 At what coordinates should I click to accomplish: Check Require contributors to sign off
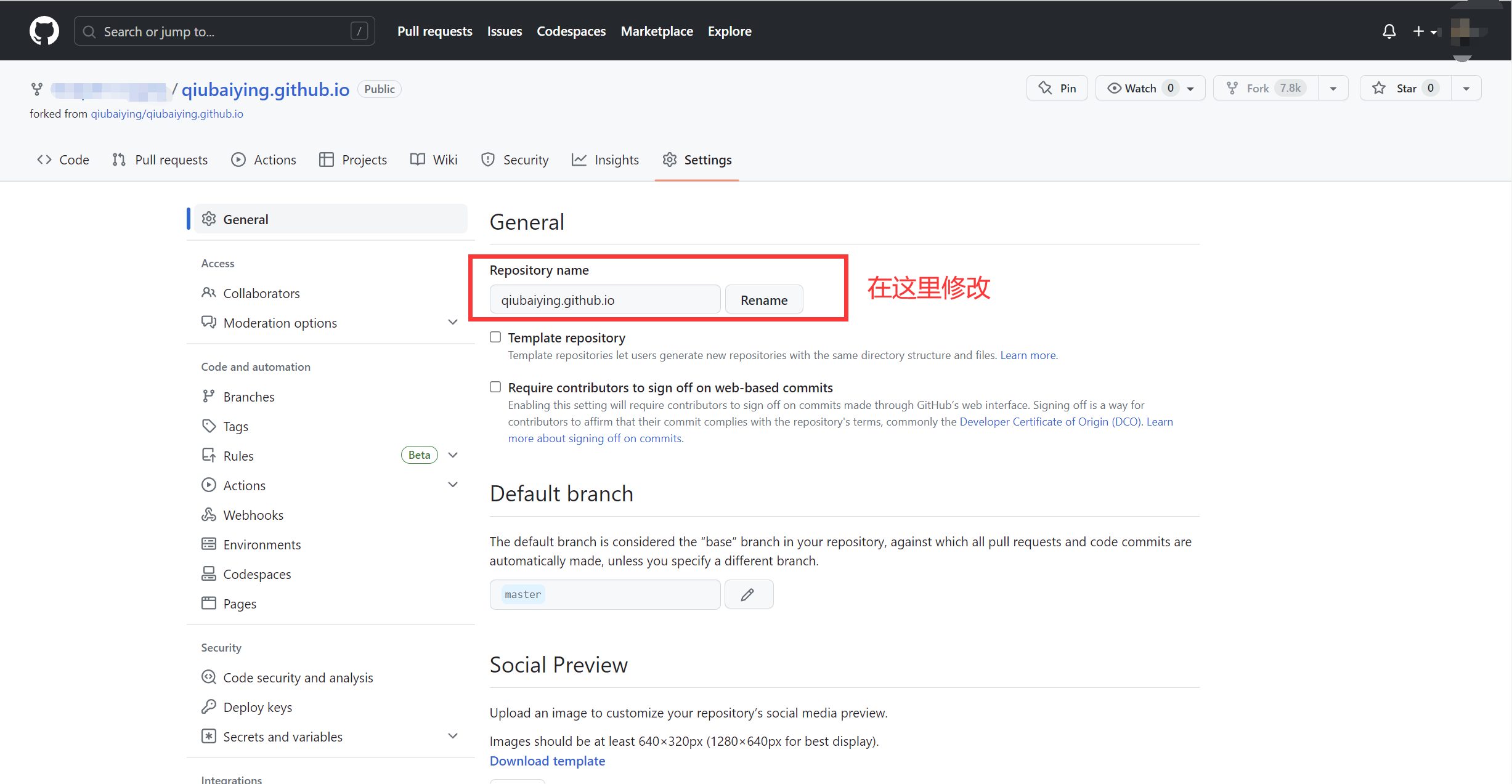click(x=495, y=387)
